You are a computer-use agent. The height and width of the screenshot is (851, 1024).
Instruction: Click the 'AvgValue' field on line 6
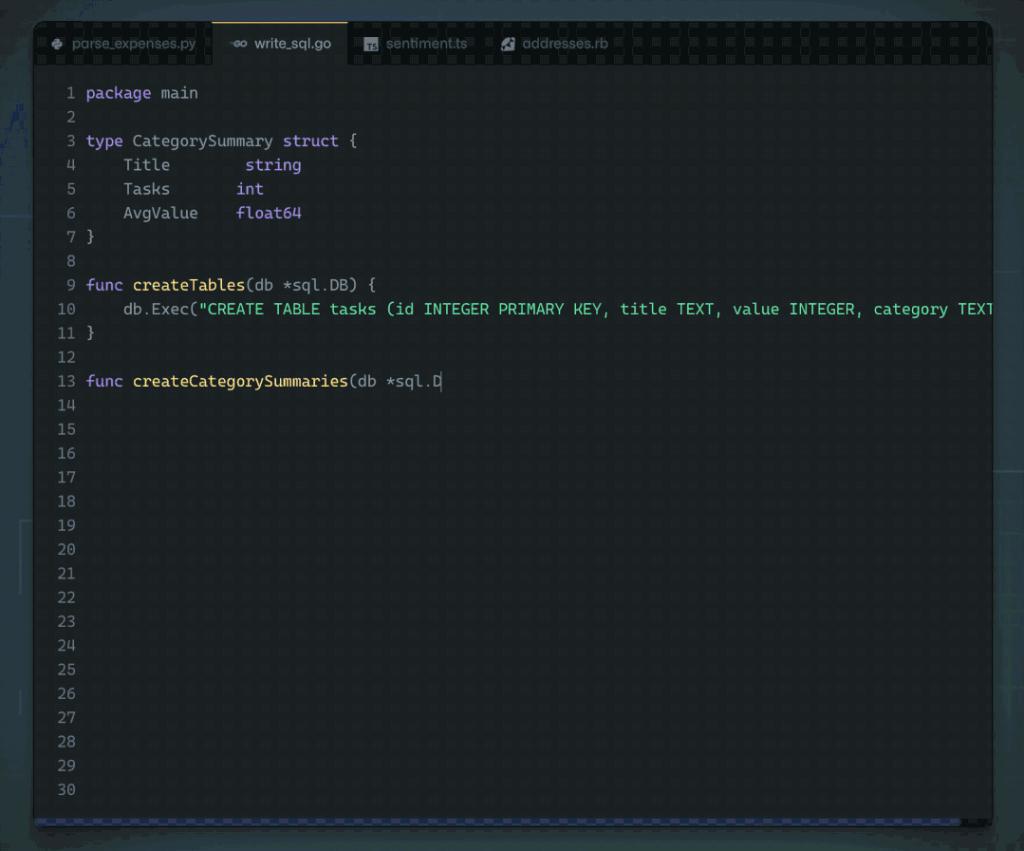(161, 213)
